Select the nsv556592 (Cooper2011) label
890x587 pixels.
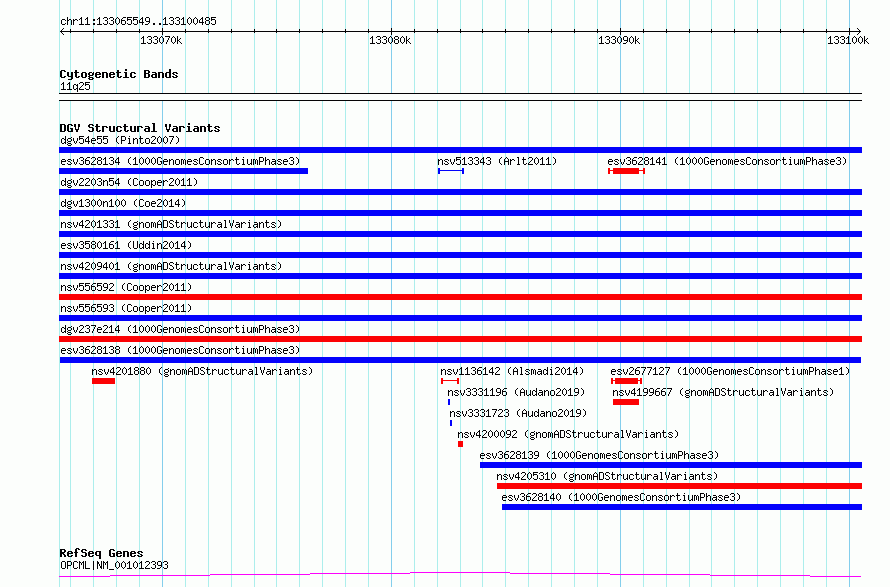pos(126,287)
